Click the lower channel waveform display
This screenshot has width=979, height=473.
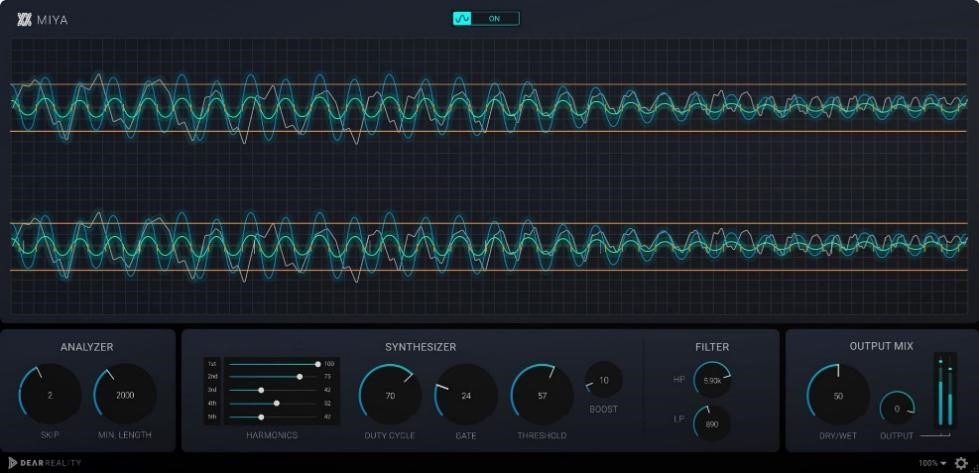(490, 247)
